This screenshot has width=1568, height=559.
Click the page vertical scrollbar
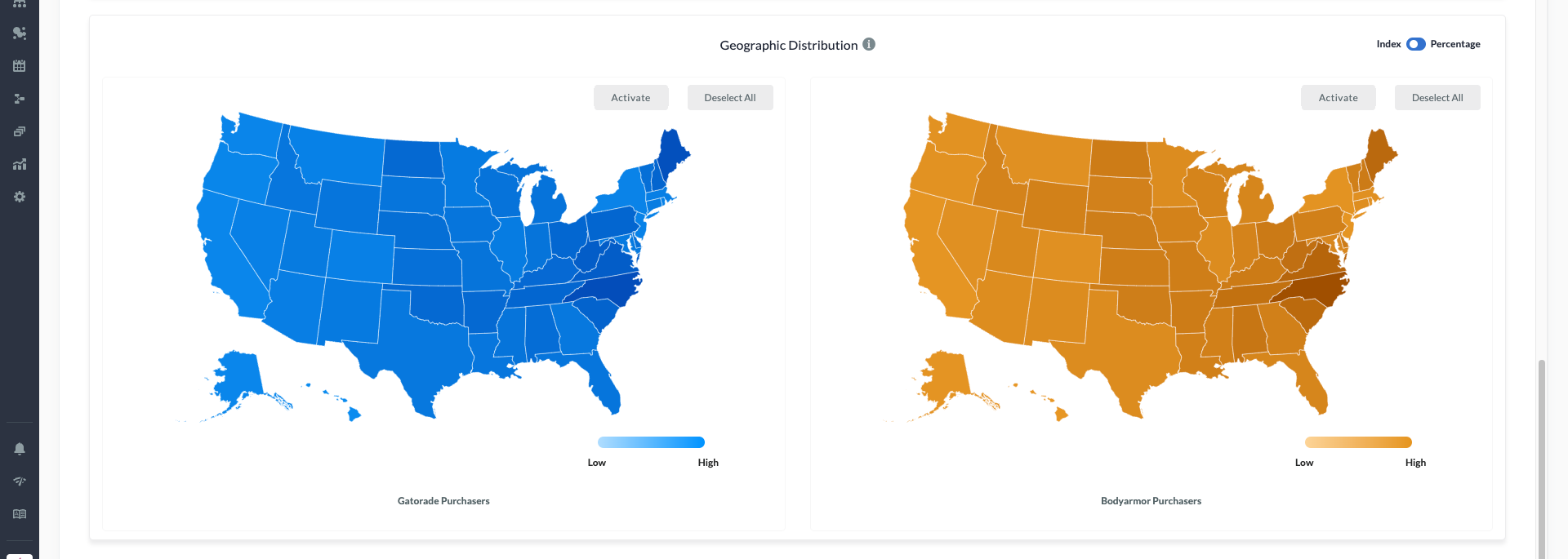(1541, 457)
